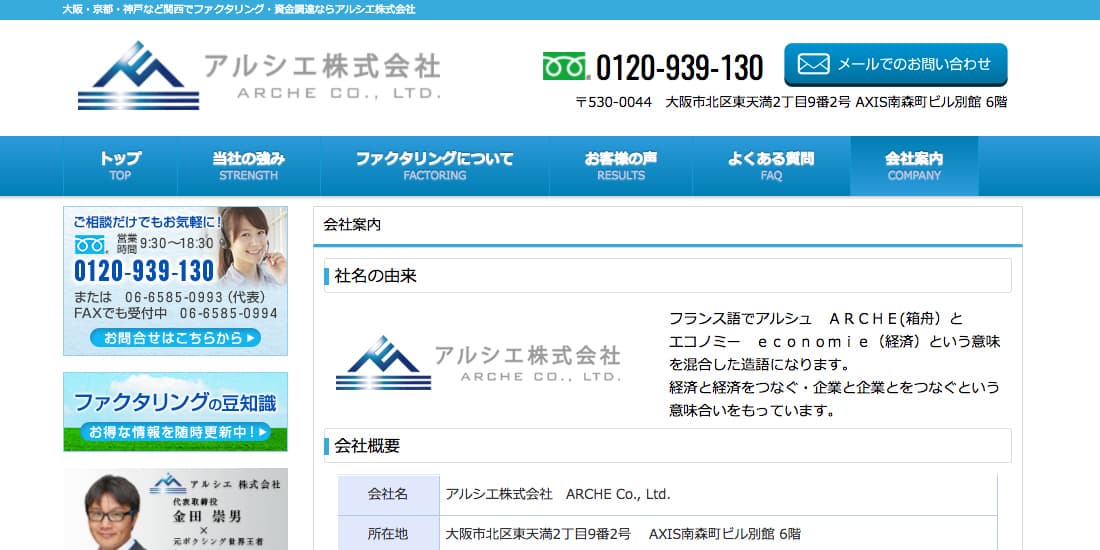Click the envelope icon on the mail inquiry button
The height and width of the screenshot is (550, 1100).
coord(813,64)
